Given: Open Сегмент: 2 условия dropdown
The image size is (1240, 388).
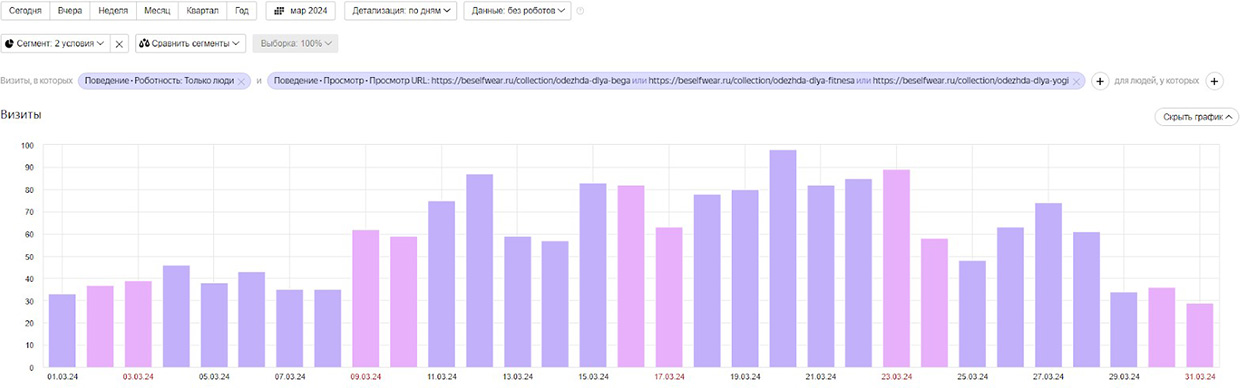Looking at the screenshot, I should [55, 44].
